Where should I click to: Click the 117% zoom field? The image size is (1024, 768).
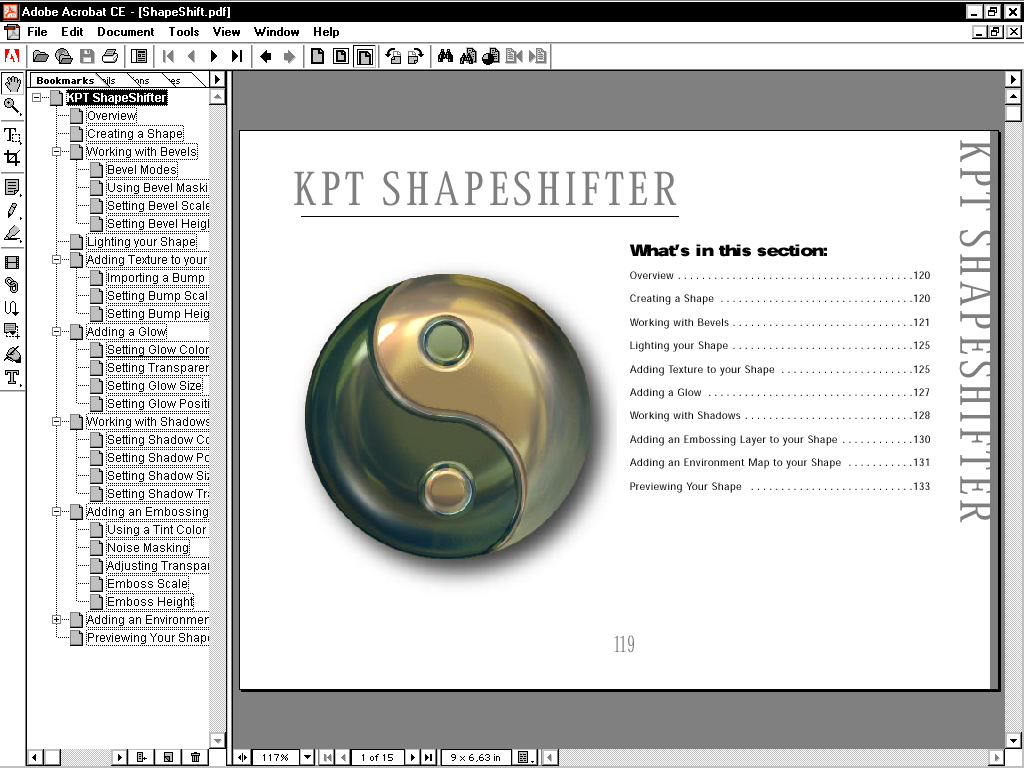[276, 758]
